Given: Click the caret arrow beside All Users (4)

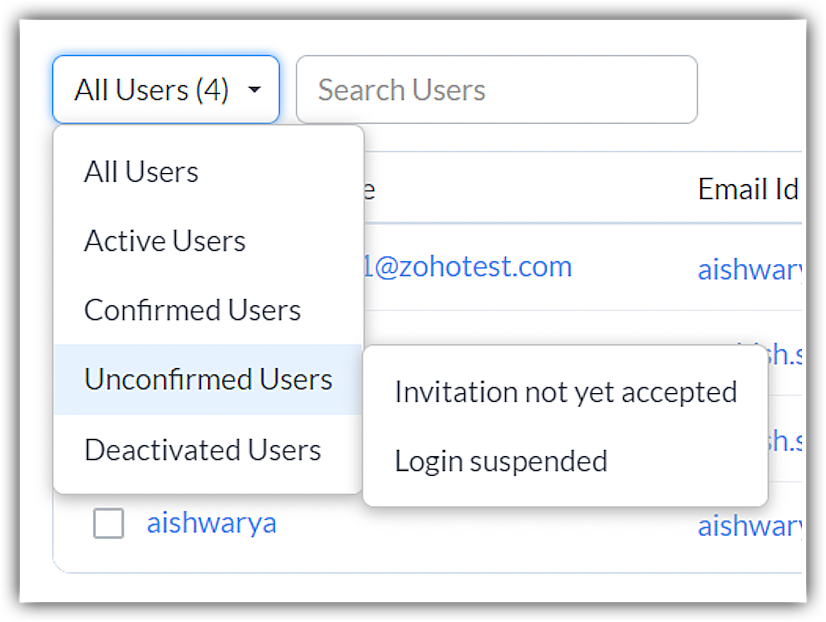Looking at the screenshot, I should coord(254,90).
